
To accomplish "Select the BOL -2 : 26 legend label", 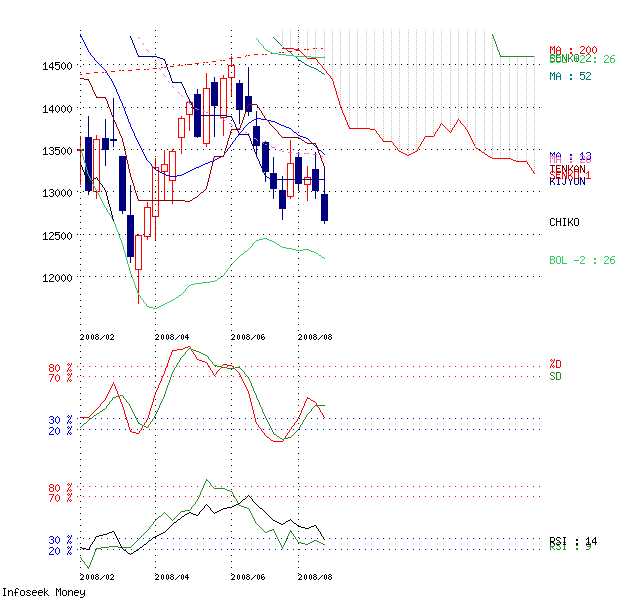I will tap(583, 260).
